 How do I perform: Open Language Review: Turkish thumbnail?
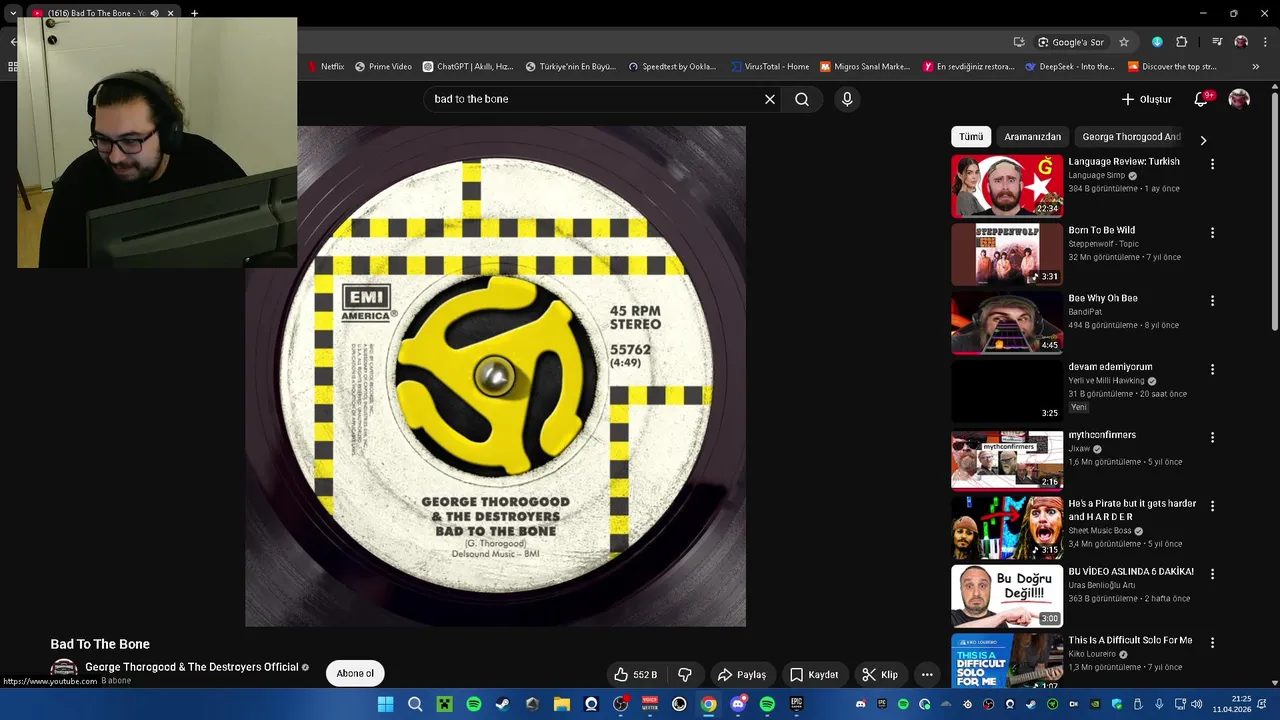pos(1007,186)
